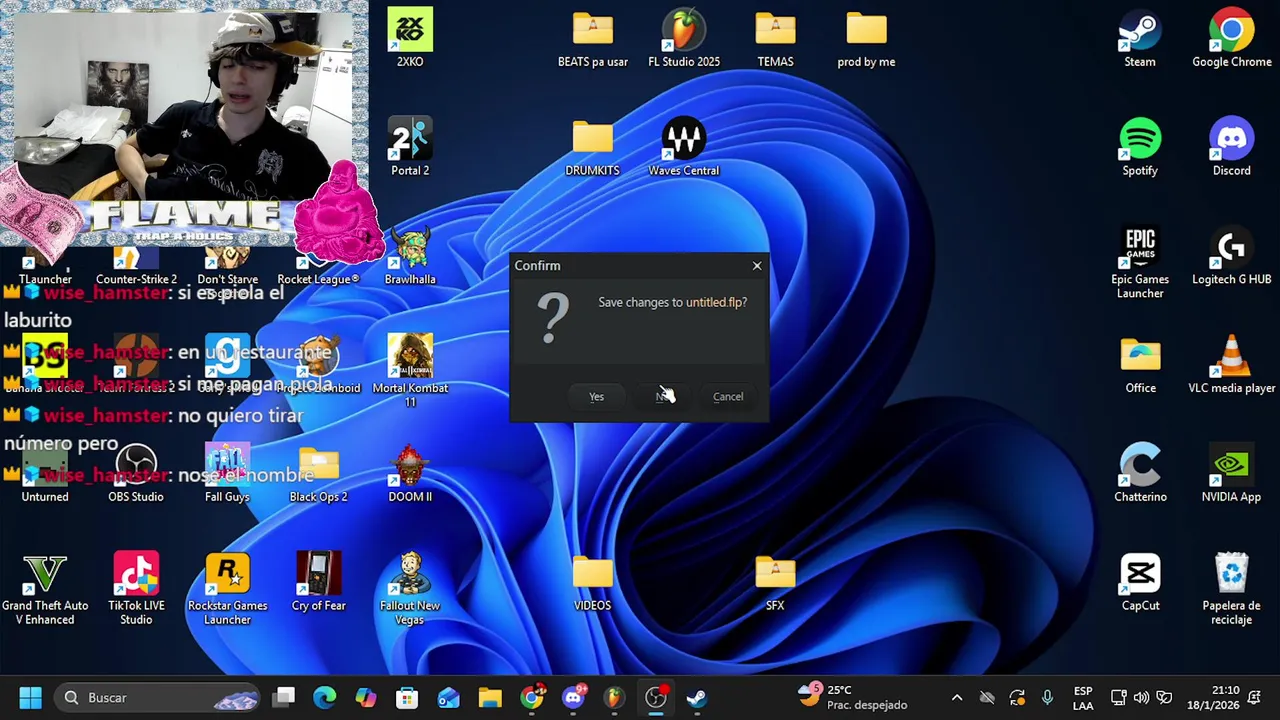Select the Portal 2 desktop icon

pos(410,147)
